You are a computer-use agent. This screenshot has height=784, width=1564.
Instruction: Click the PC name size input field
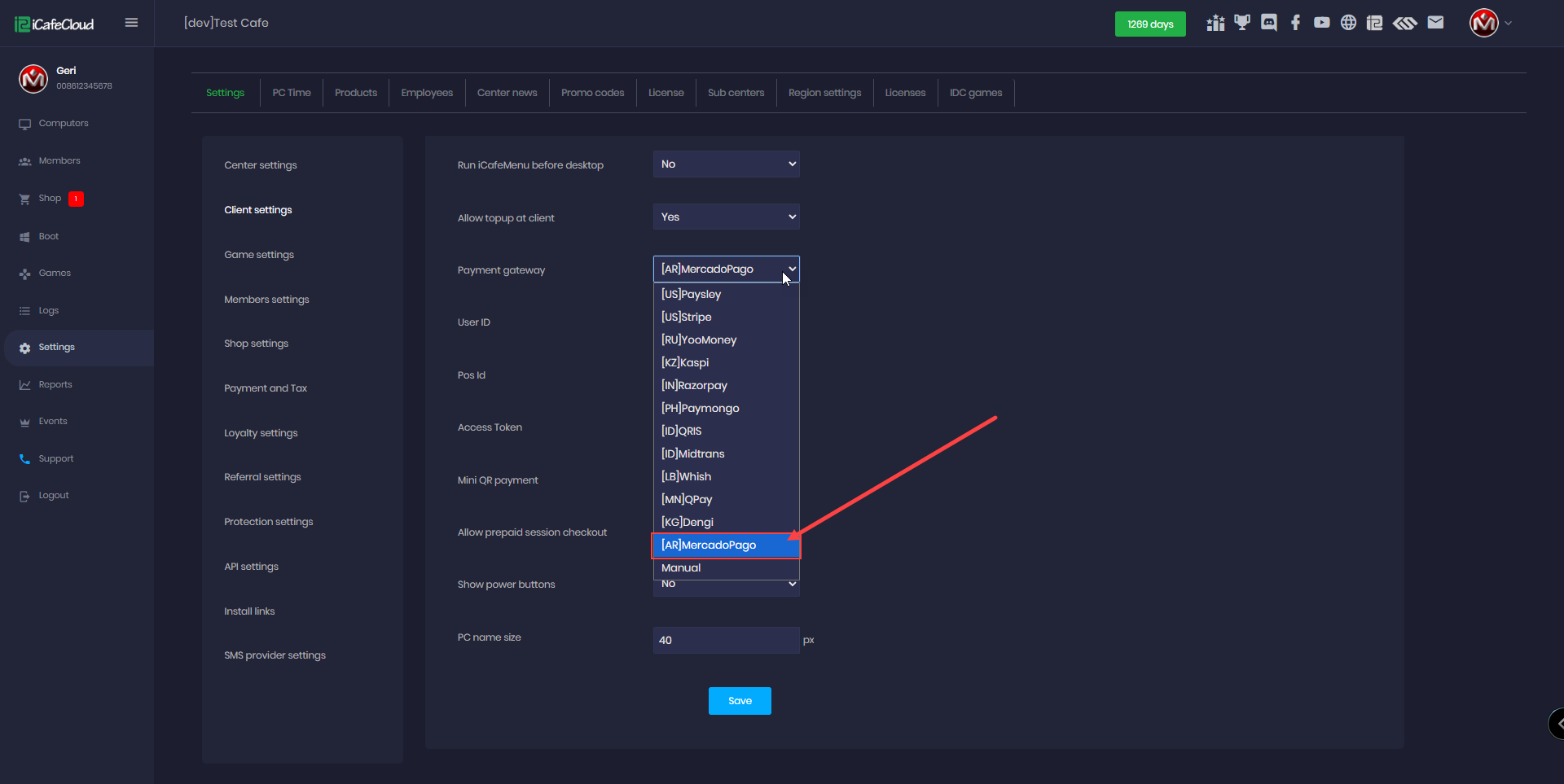(726, 641)
